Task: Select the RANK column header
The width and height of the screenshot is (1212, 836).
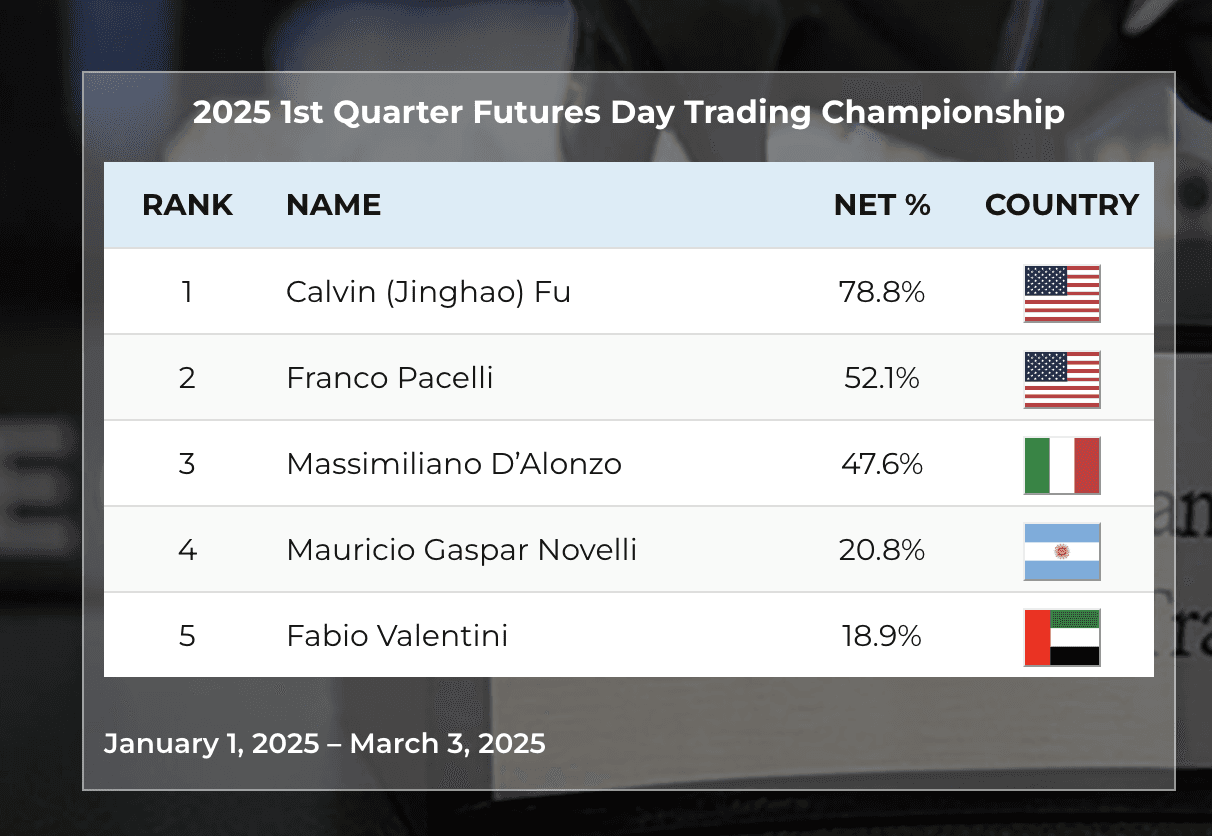Action: pos(187,205)
